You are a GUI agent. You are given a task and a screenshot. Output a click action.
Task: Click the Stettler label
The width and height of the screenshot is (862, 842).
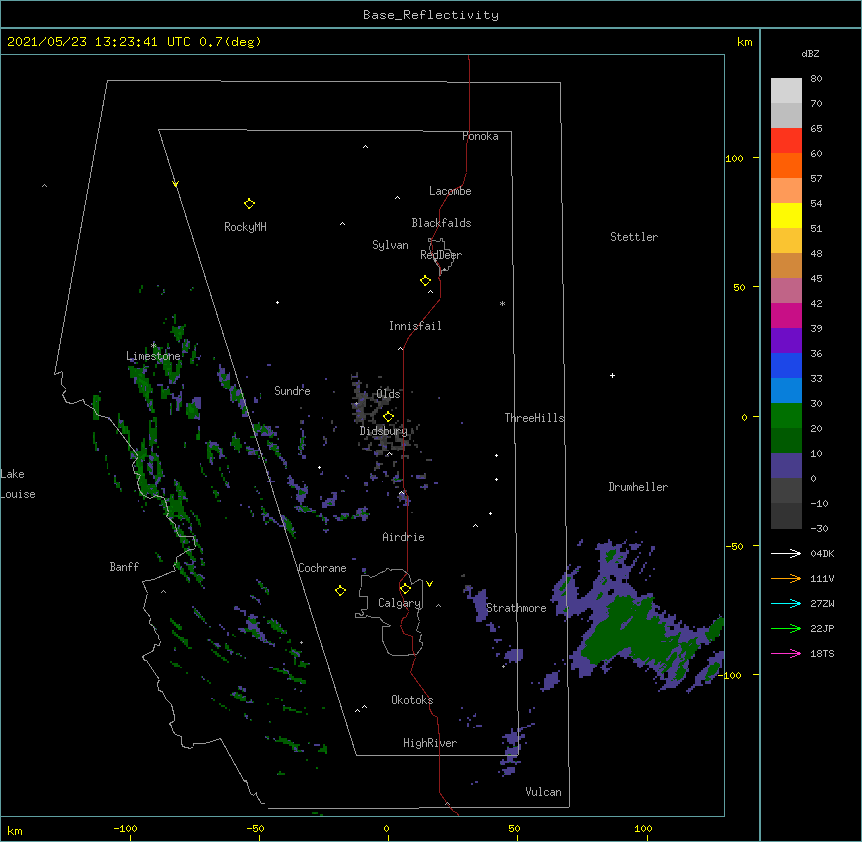pos(634,237)
